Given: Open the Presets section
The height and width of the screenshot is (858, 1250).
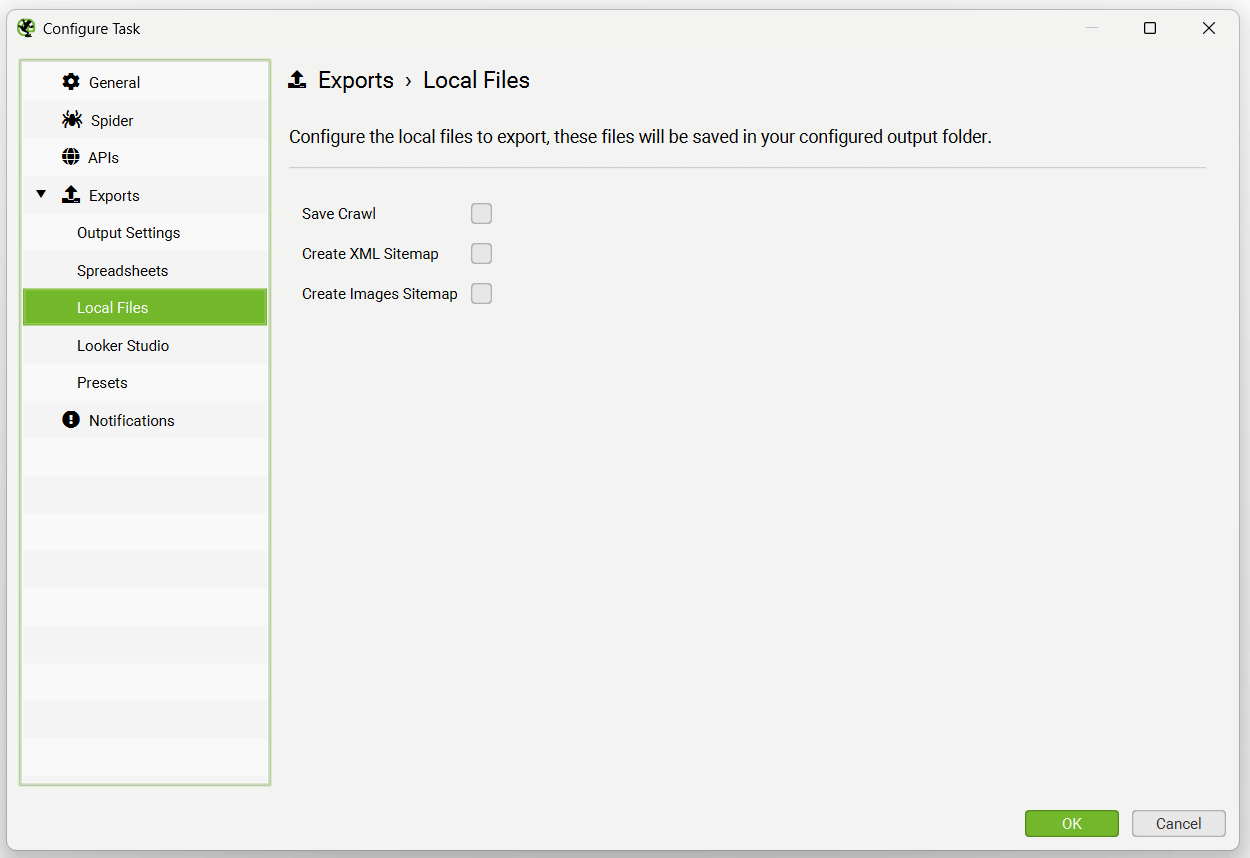Looking at the screenshot, I should [102, 382].
